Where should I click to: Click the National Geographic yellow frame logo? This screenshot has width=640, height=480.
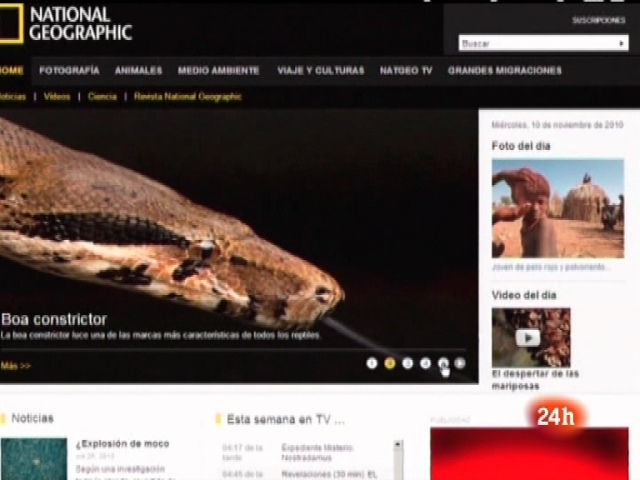coord(10,25)
